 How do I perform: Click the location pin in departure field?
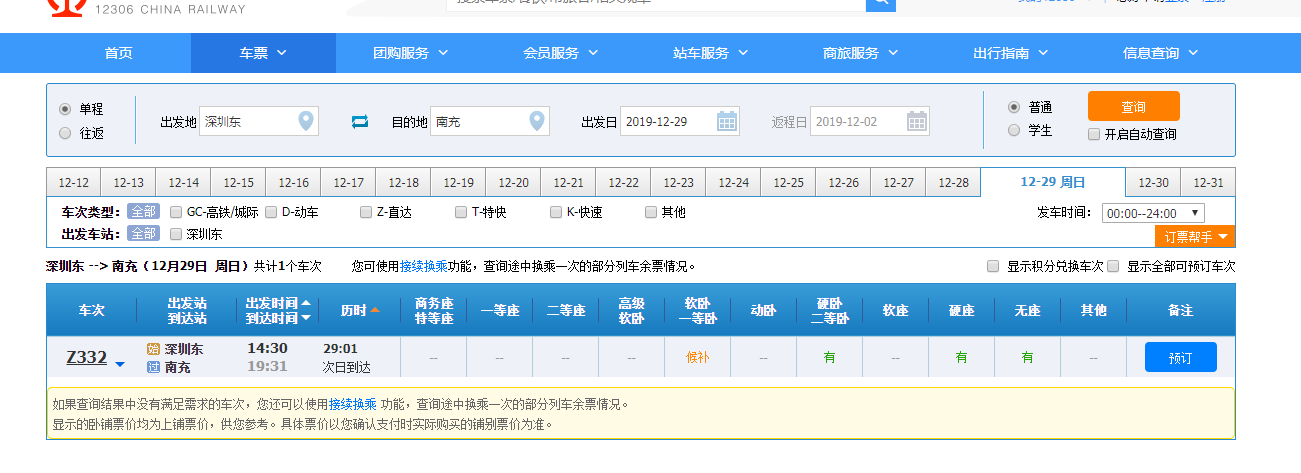[307, 122]
